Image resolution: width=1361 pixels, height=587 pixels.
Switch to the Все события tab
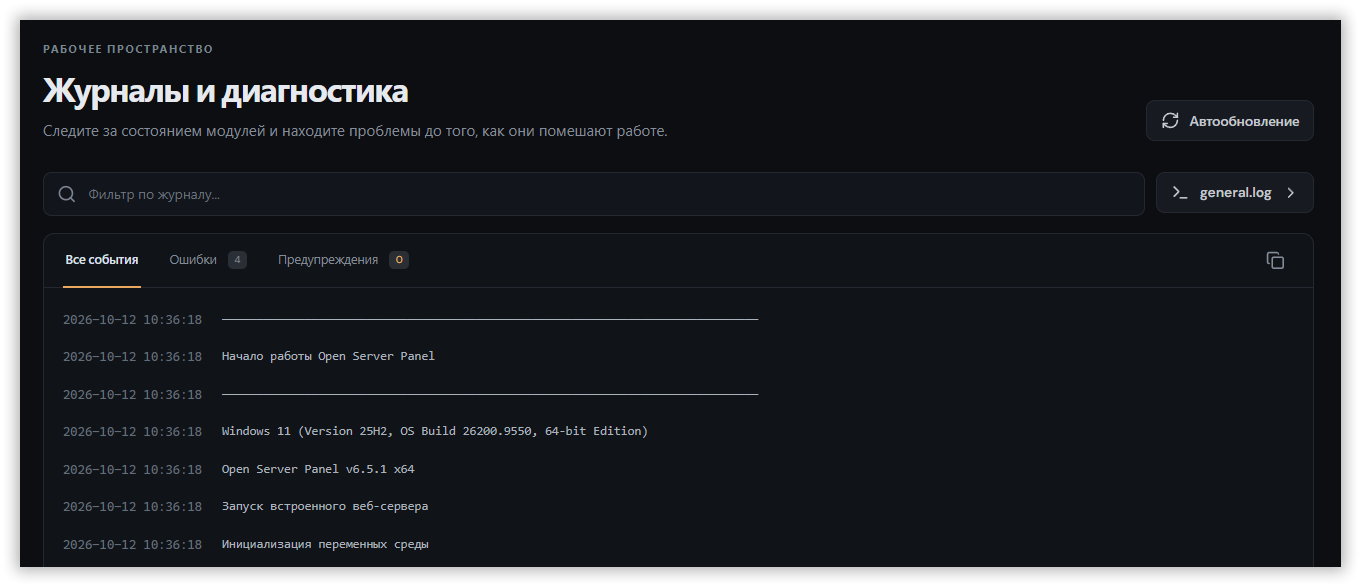[x=102, y=260]
